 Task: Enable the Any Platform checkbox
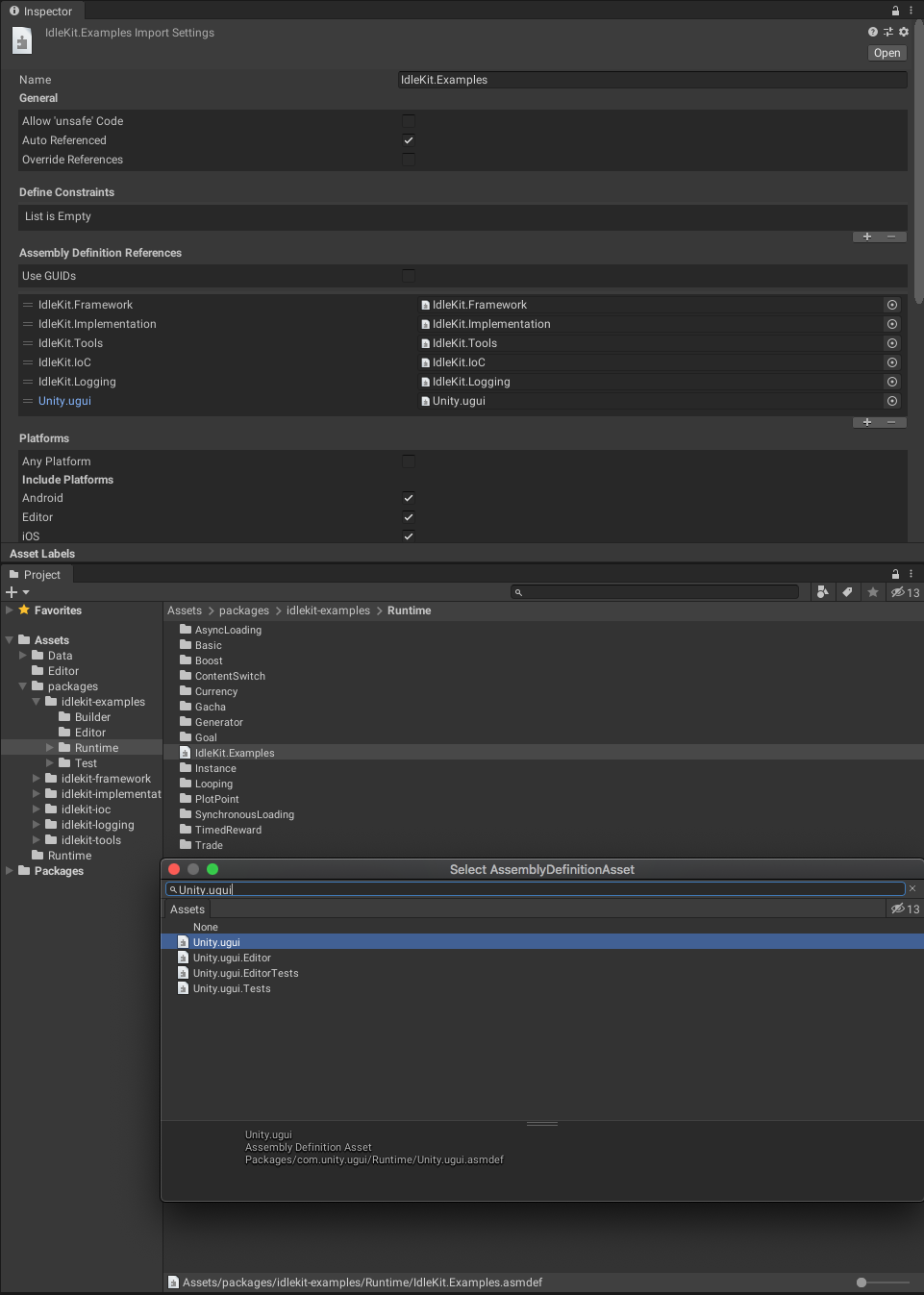[409, 461]
